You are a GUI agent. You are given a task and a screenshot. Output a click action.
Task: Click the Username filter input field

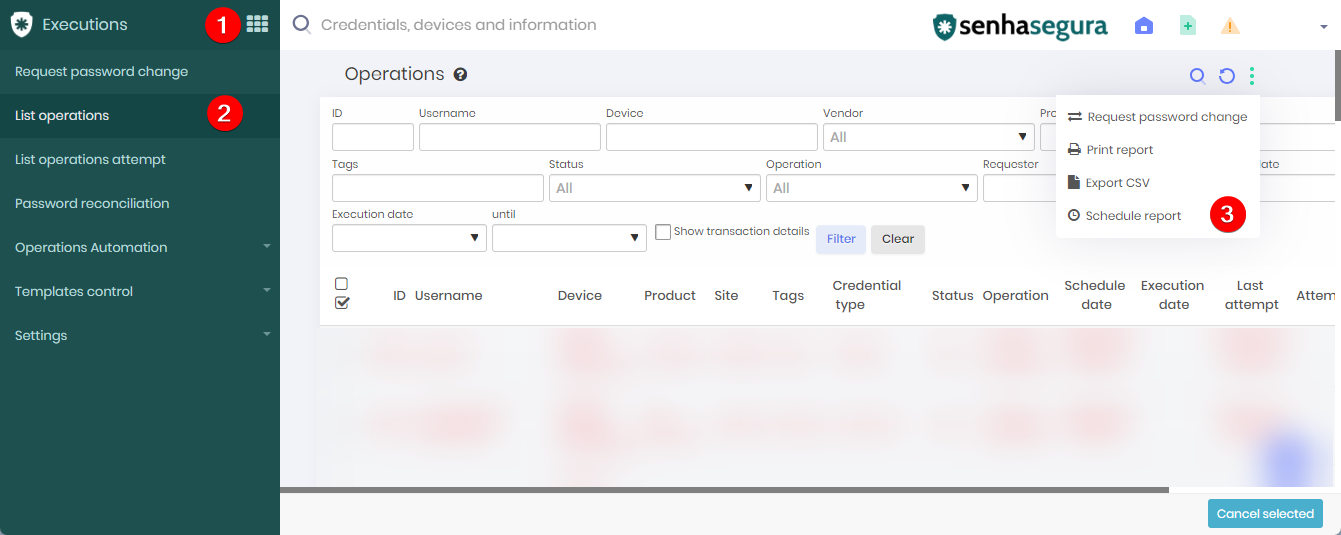(x=510, y=137)
